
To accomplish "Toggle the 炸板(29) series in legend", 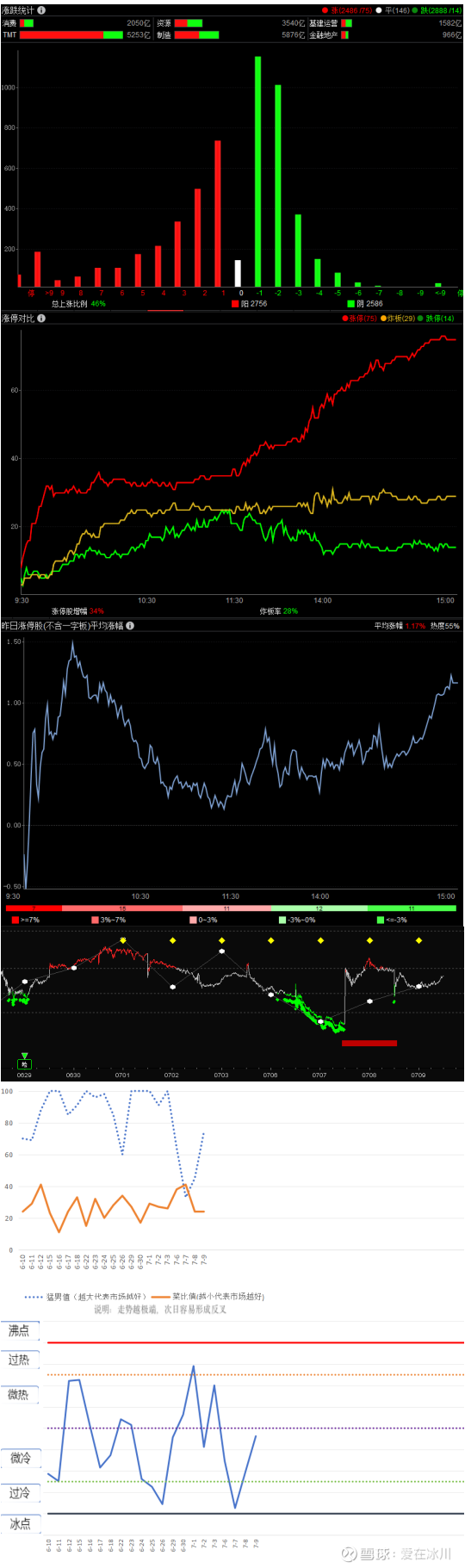I will pyautogui.click(x=398, y=319).
